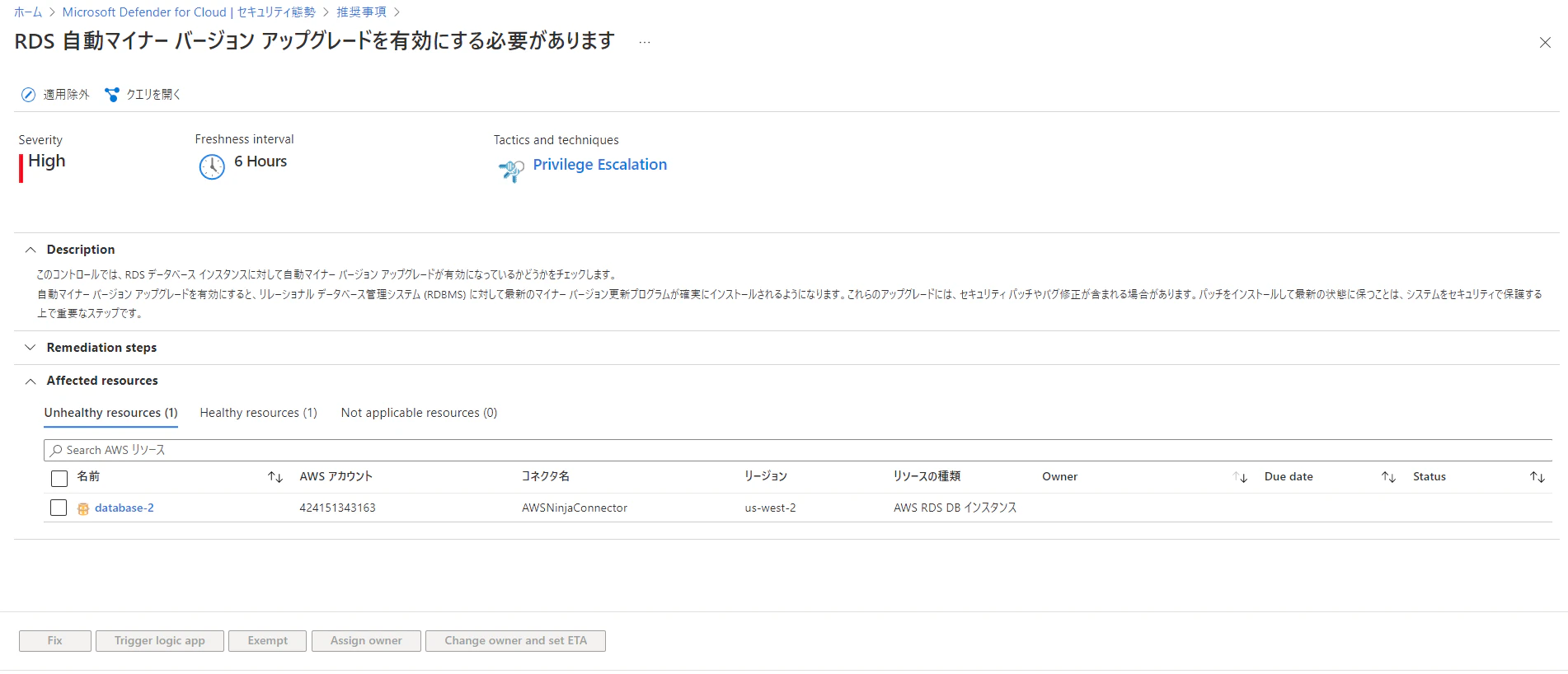The width and height of the screenshot is (1568, 674).
Task: Sort by Owner column arrows
Action: (x=1240, y=477)
